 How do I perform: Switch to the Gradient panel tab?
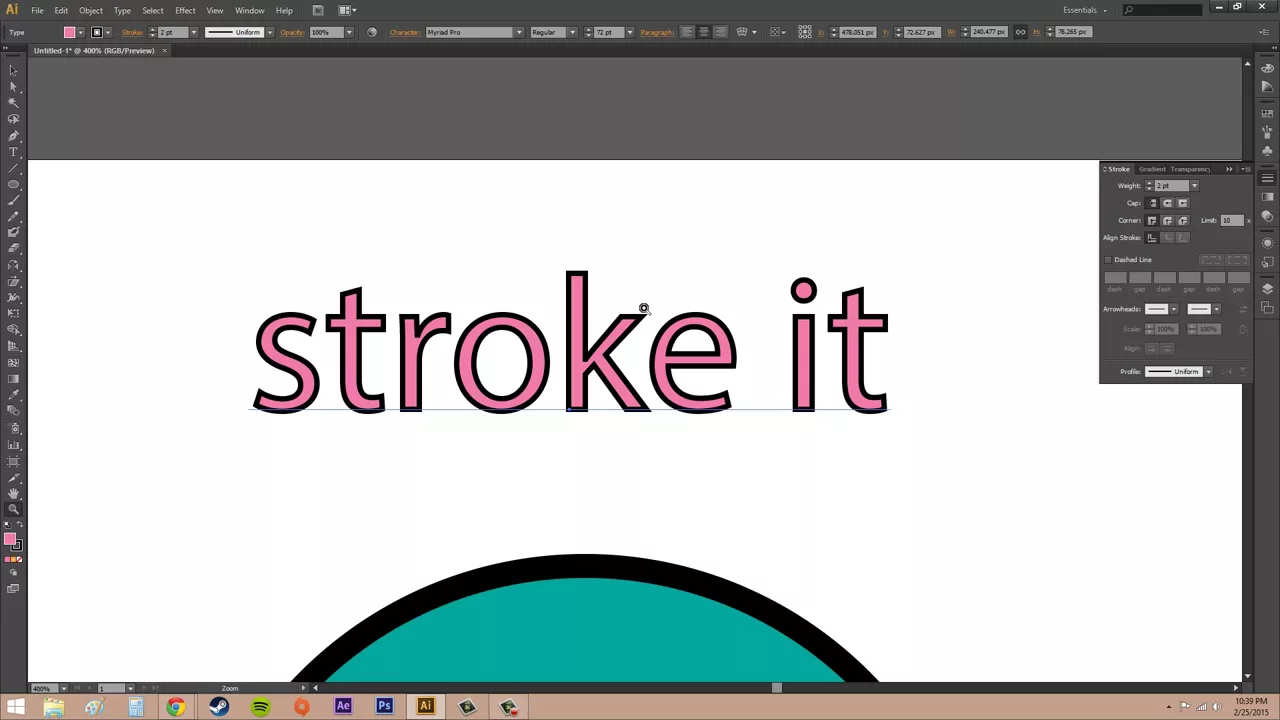1152,169
